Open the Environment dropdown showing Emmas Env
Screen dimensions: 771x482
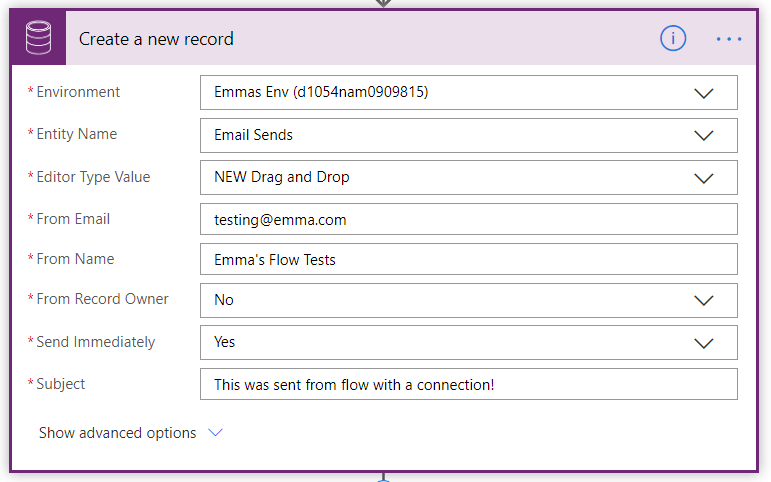703,93
